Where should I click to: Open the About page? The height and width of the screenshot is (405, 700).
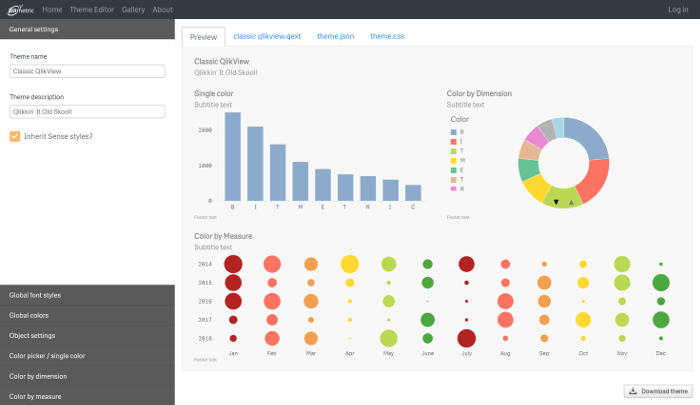coord(162,9)
